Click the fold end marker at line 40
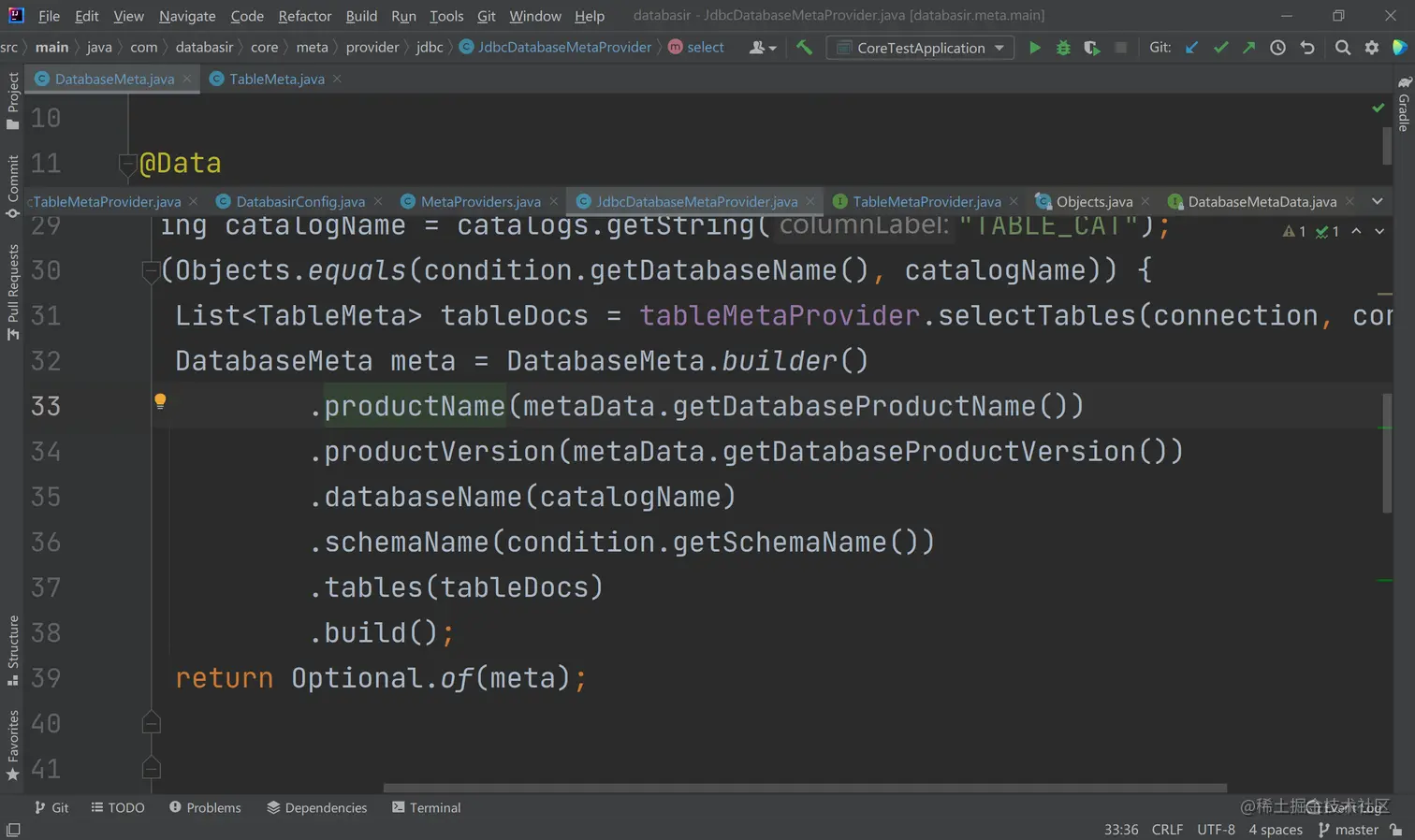Viewport: 1415px width, 840px height. click(151, 723)
